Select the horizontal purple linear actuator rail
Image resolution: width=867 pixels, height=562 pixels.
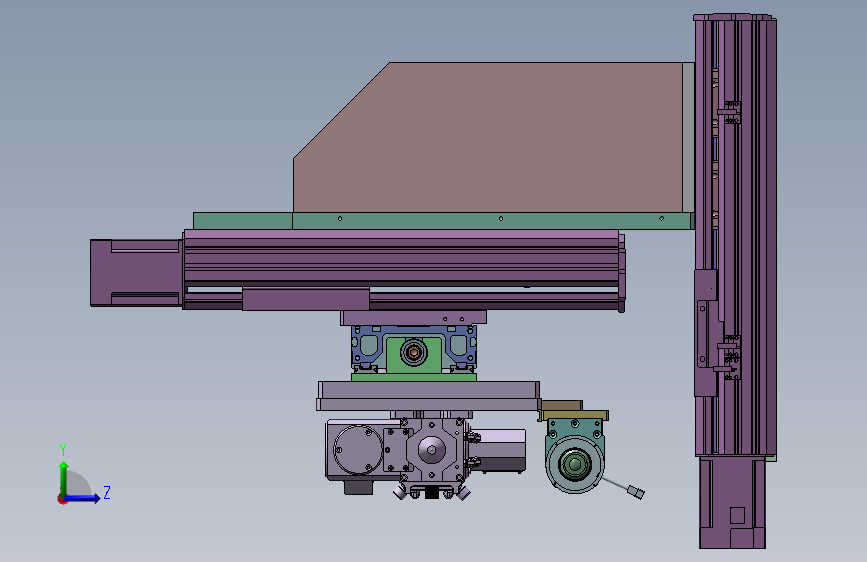coord(404,269)
